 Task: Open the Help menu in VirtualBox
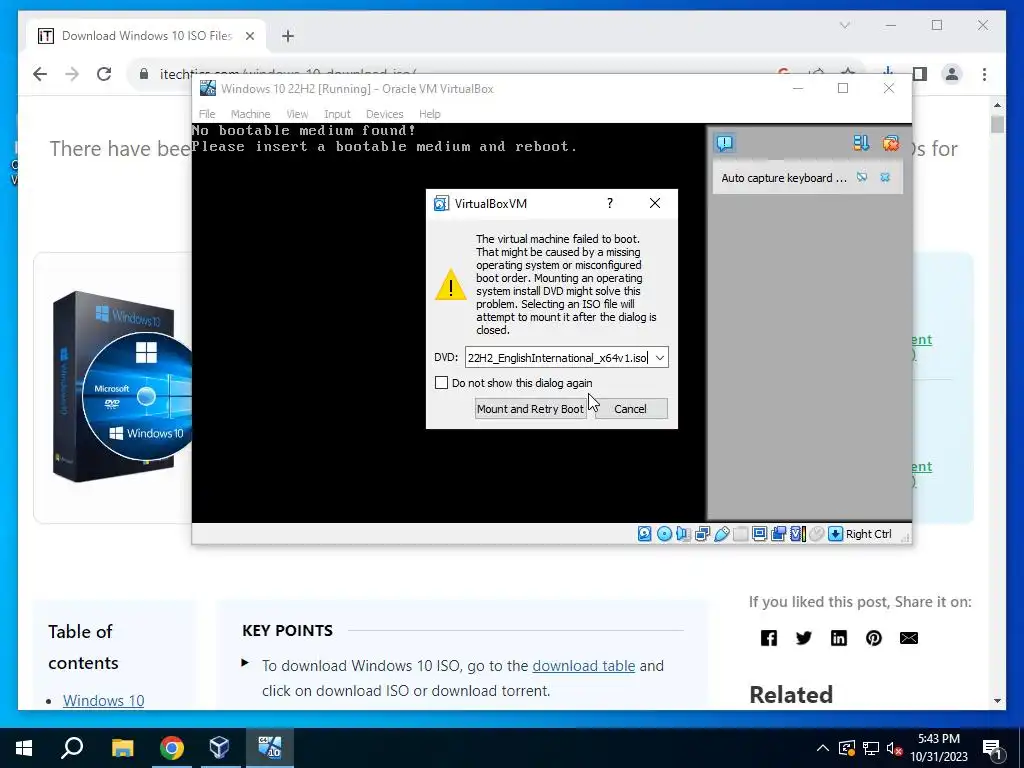pos(430,114)
